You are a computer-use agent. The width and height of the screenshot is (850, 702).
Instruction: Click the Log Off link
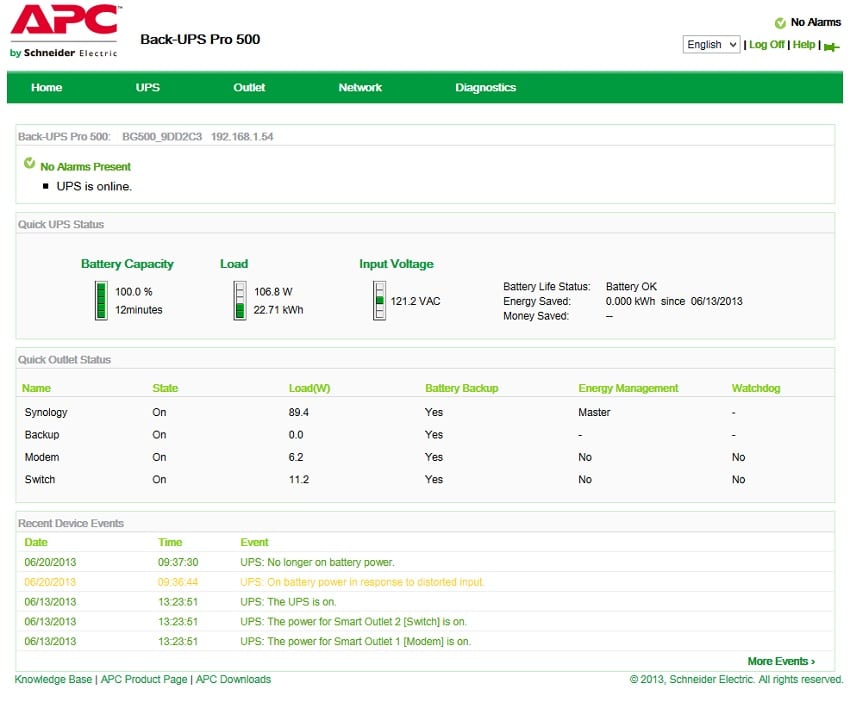click(x=767, y=44)
